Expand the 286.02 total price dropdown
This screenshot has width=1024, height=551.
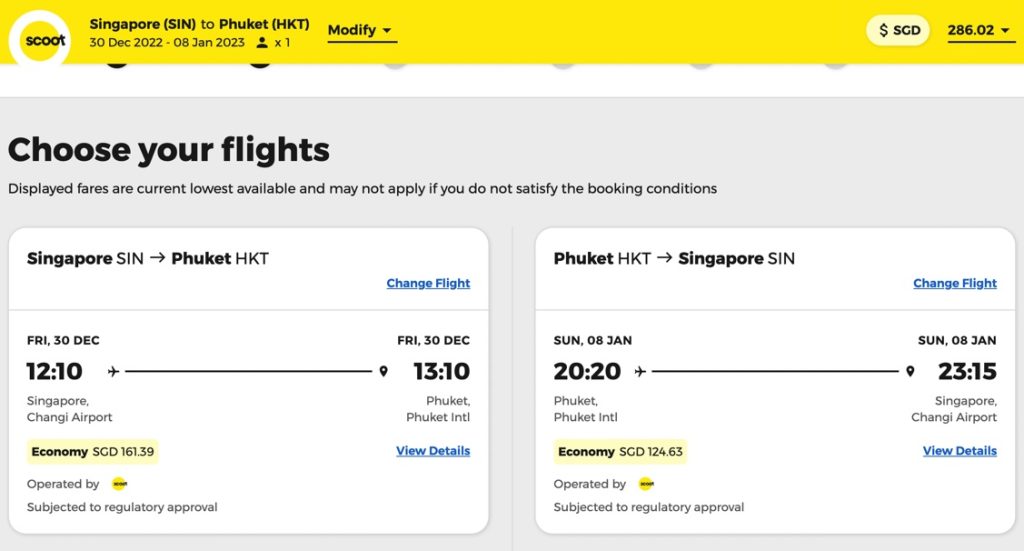click(x=979, y=31)
